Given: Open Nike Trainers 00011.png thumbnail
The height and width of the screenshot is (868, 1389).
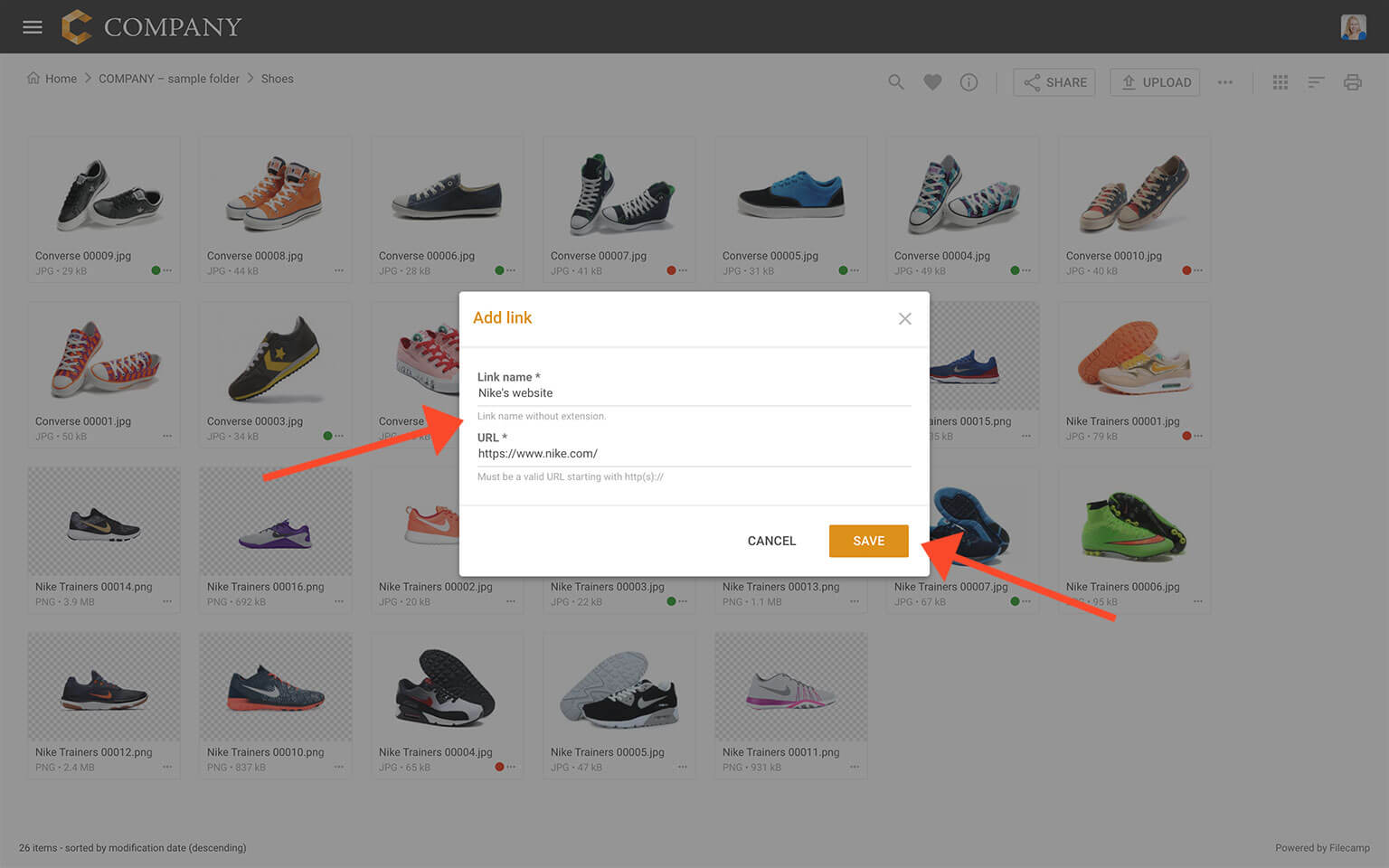Looking at the screenshot, I should pos(790,687).
